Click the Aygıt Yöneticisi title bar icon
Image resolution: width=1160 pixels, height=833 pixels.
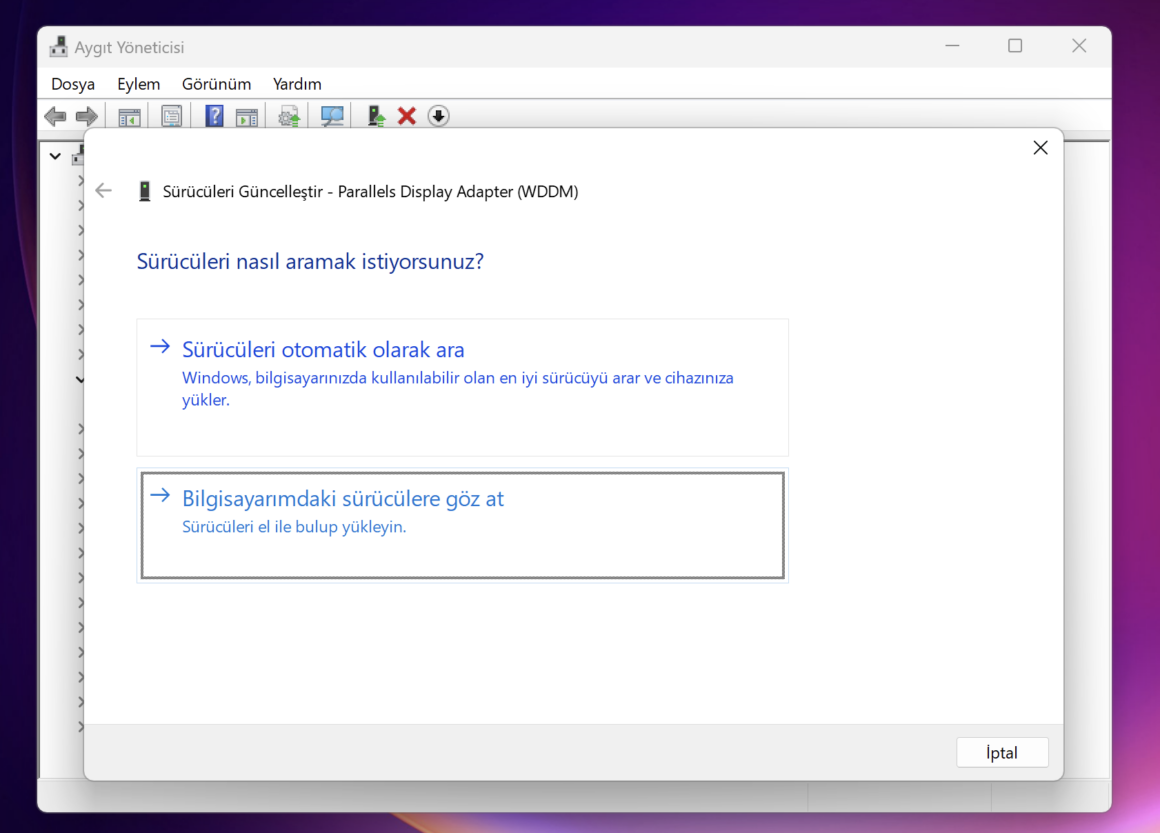[58, 47]
